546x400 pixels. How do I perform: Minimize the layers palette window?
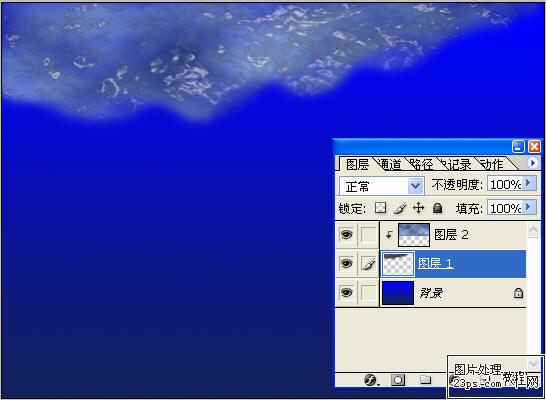[518, 147]
